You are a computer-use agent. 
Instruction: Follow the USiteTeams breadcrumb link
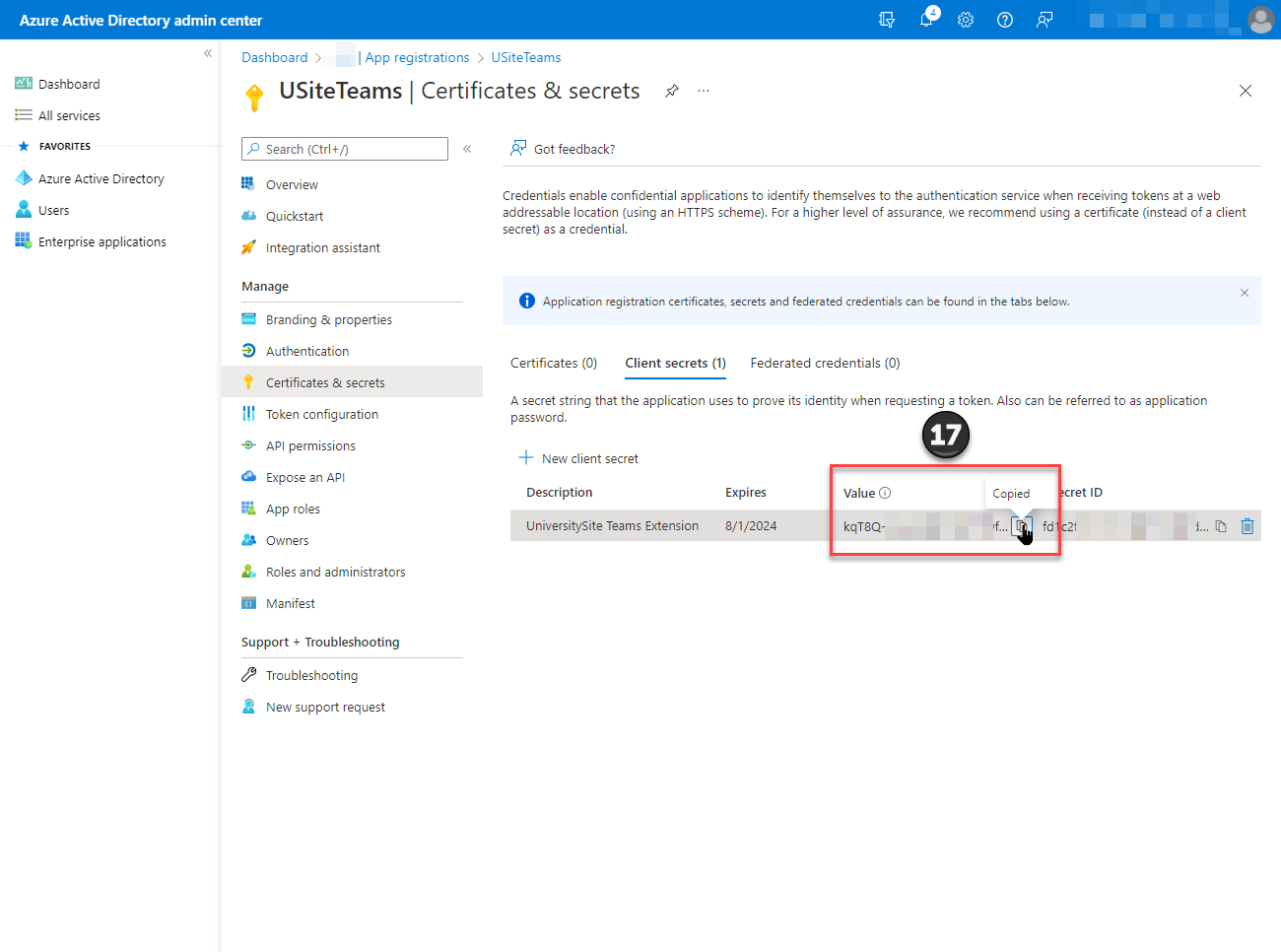pos(526,57)
